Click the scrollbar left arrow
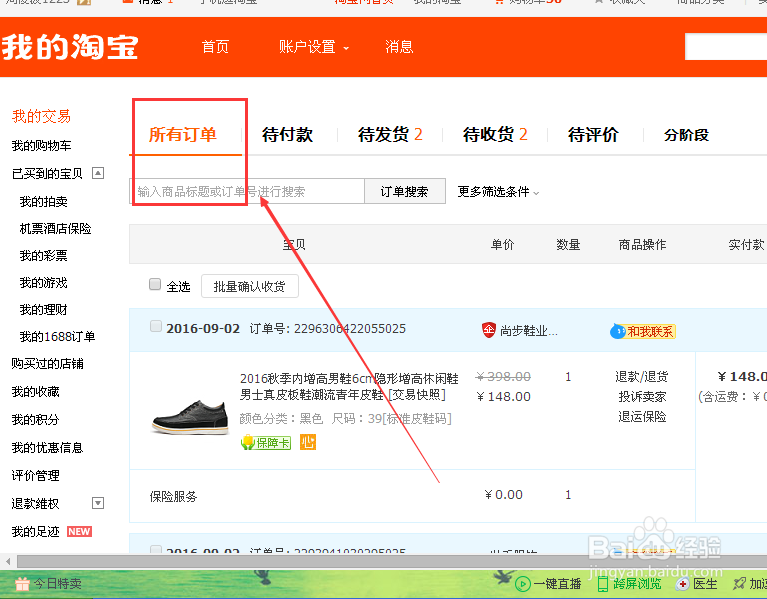This screenshot has height=599, width=767. (x=8, y=561)
